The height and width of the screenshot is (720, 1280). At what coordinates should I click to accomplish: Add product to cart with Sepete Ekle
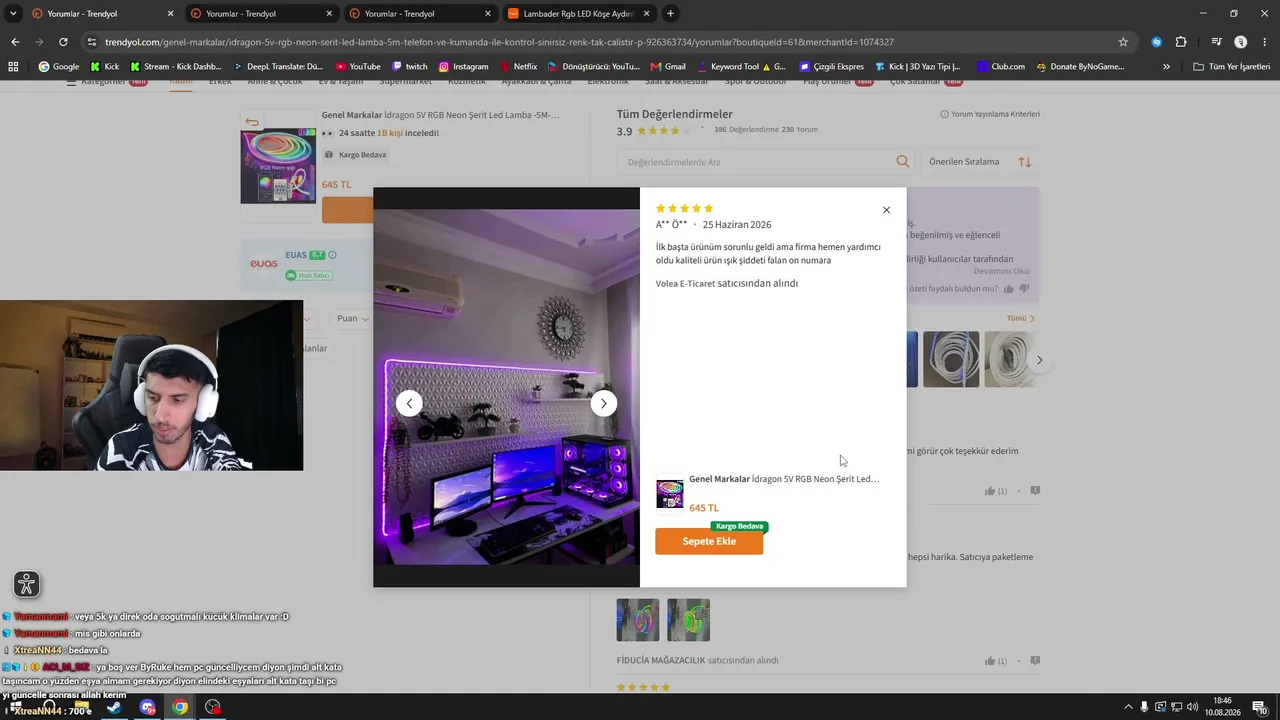click(709, 541)
